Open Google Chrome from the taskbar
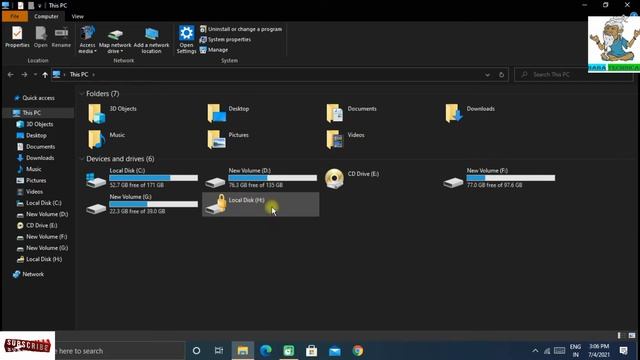The image size is (640, 360). (358, 351)
